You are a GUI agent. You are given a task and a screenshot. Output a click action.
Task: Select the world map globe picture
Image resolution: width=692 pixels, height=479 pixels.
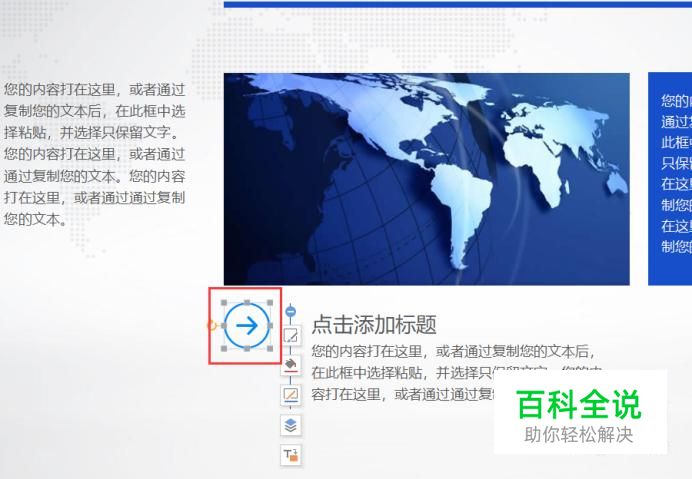coord(427,179)
